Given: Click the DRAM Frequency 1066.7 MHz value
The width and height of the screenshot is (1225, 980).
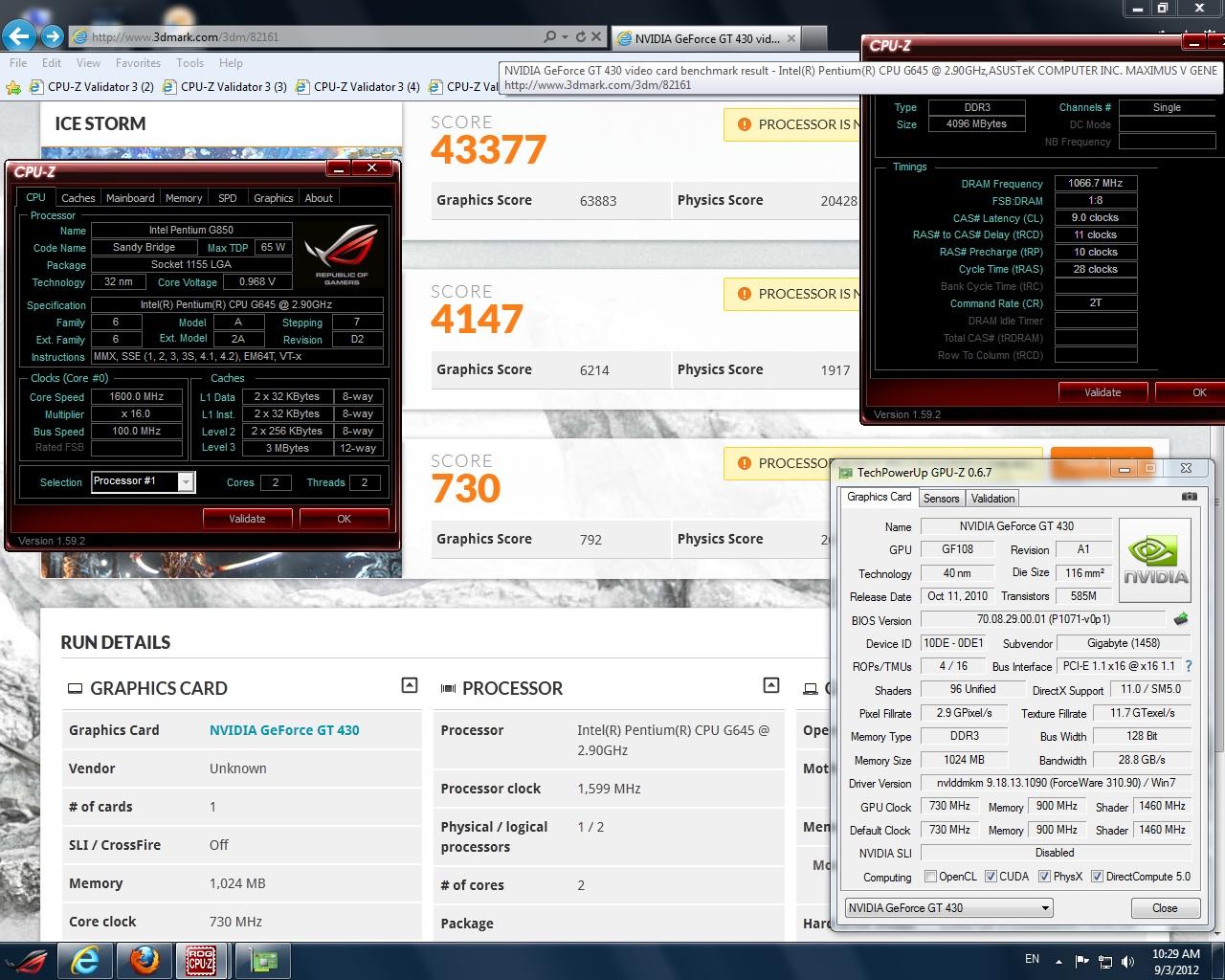Looking at the screenshot, I should click(1096, 183).
